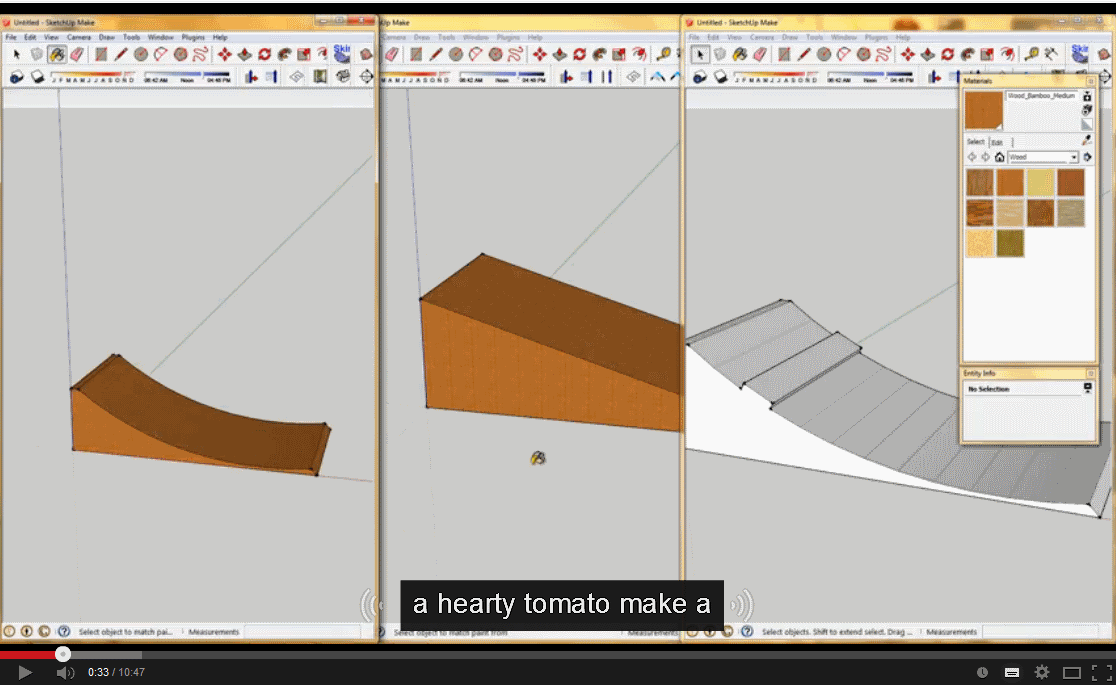The width and height of the screenshot is (1116, 685).
Task: Open the Window menu in right SketchUp window
Action: pyautogui.click(x=843, y=37)
